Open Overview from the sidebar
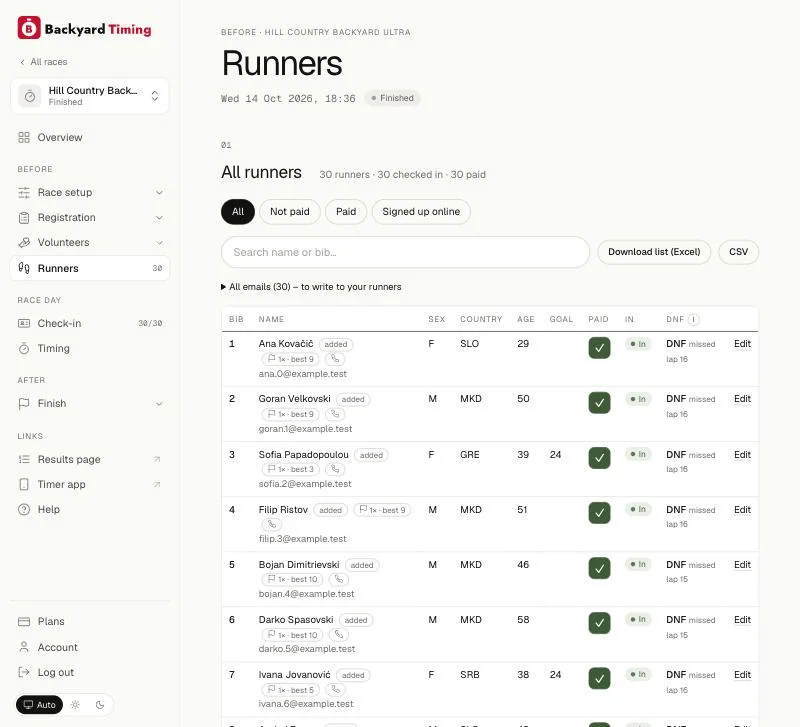This screenshot has height=727, width=800. (90, 137)
